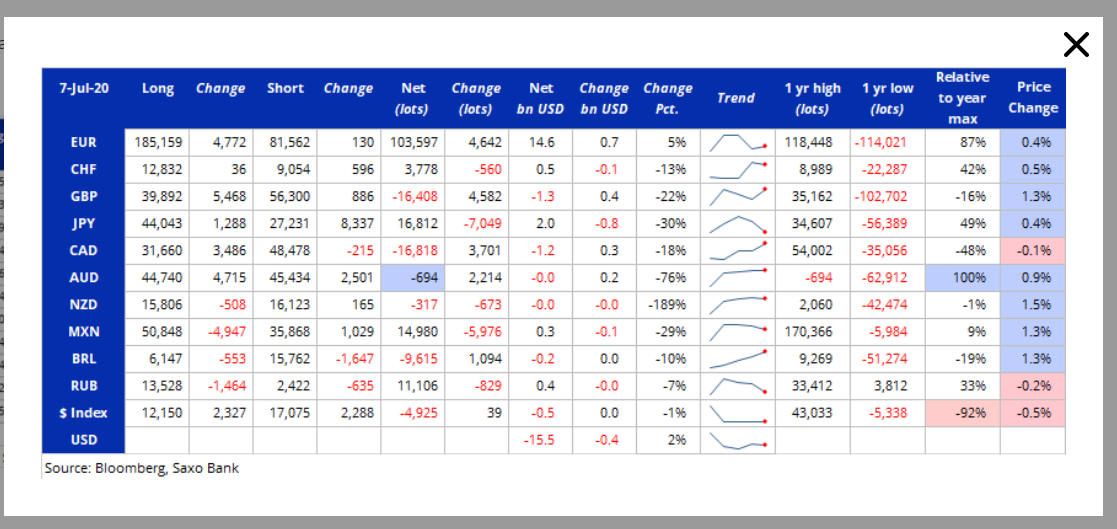1117x529 pixels.
Task: Click EUR 1 yr low '-114,021'
Action: 880,142
